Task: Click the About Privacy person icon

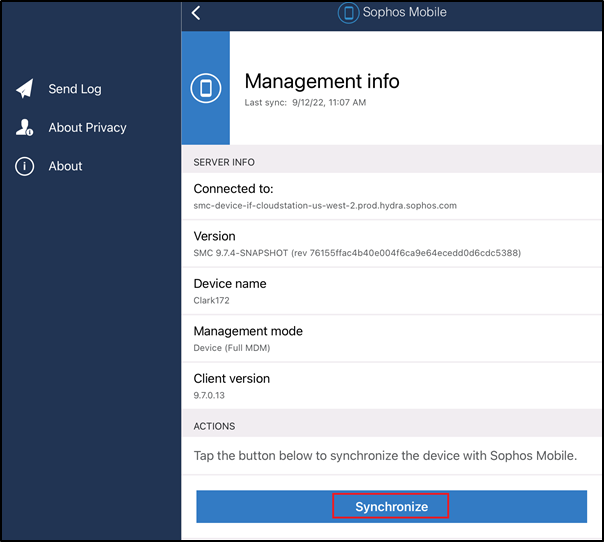Action: click(24, 128)
